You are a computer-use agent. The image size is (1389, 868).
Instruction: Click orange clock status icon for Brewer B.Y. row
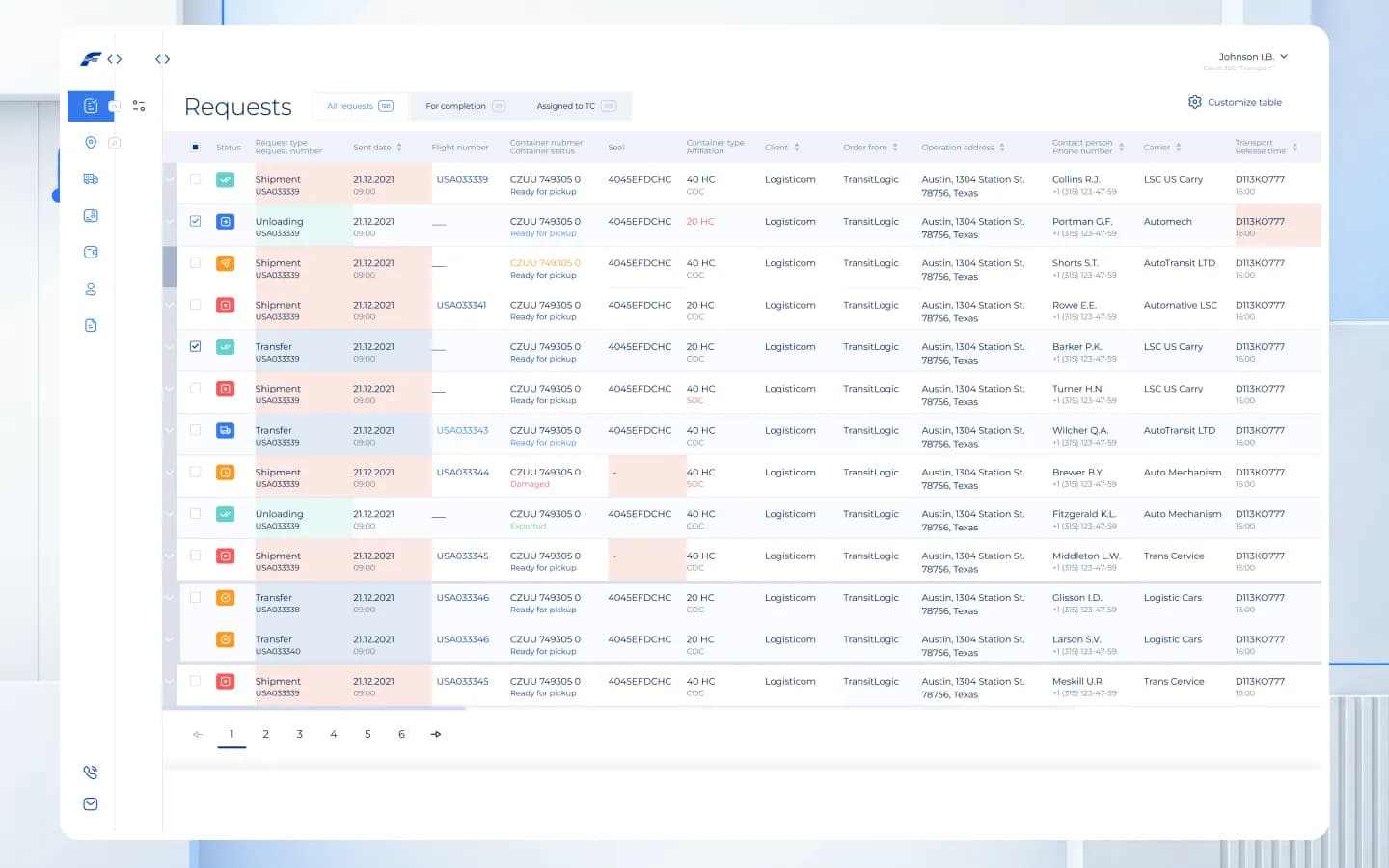click(225, 473)
